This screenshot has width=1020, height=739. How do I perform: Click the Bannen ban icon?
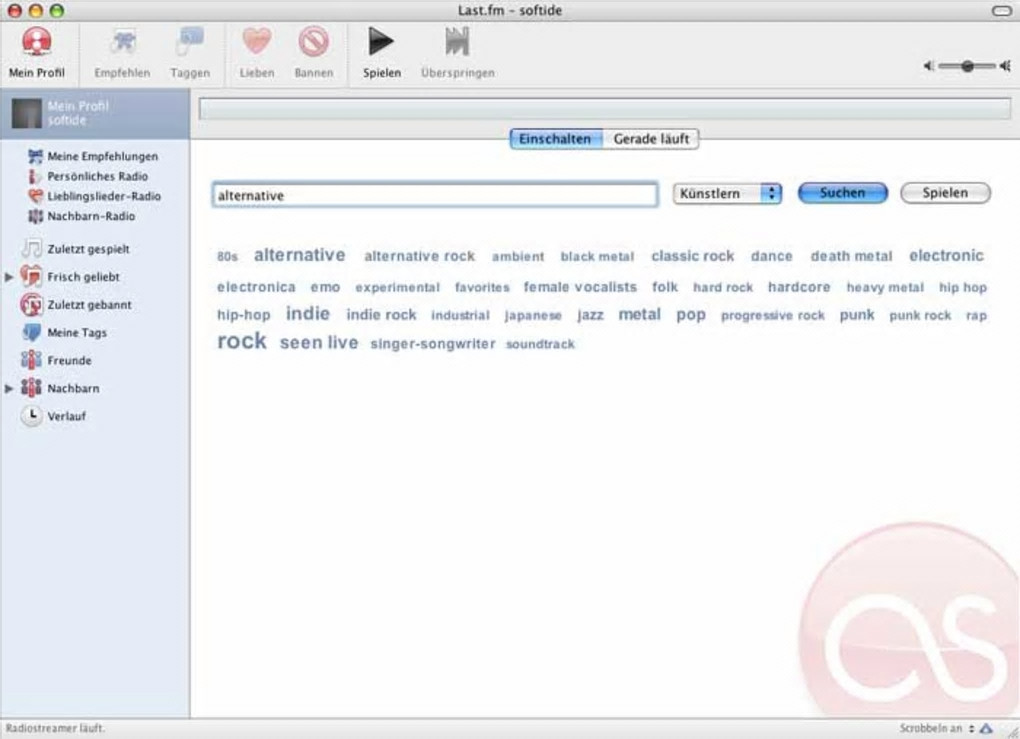pos(314,42)
